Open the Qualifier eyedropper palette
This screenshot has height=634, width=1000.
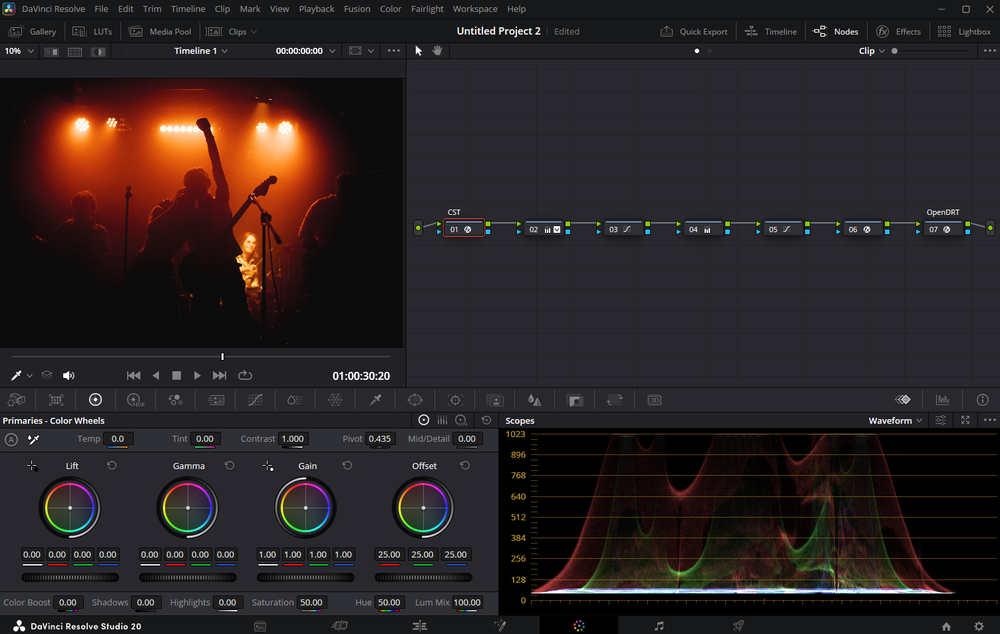(x=376, y=400)
